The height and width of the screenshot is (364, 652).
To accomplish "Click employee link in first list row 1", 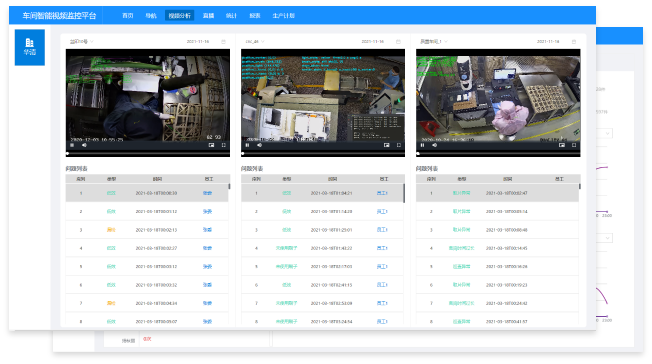I will [207, 193].
